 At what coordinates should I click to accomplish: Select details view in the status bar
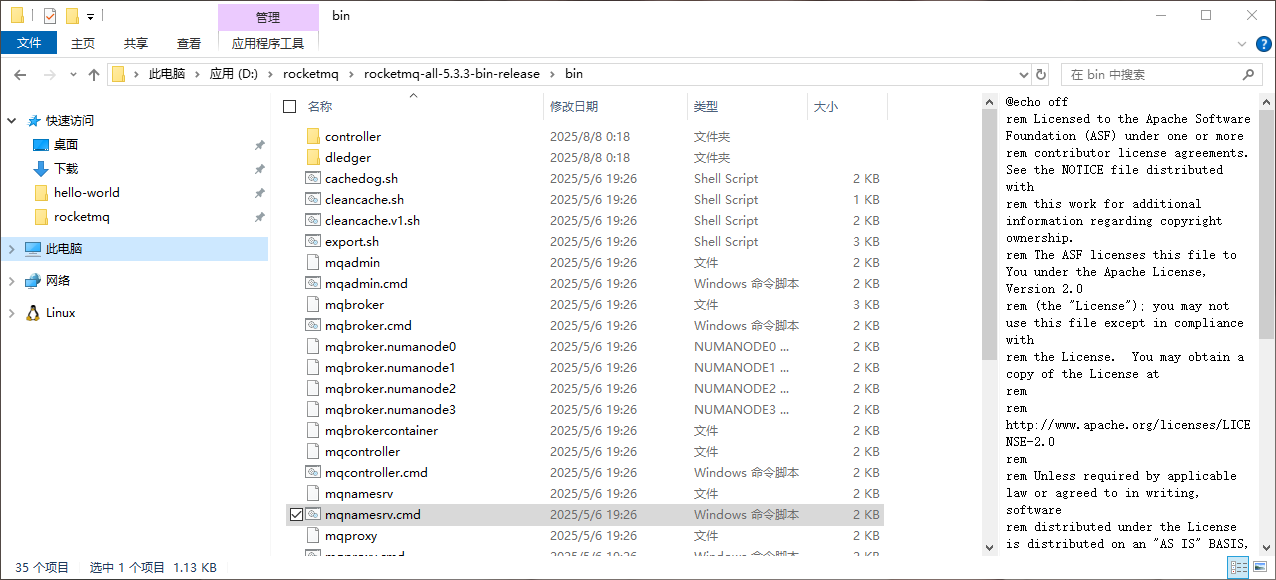coord(1239,567)
